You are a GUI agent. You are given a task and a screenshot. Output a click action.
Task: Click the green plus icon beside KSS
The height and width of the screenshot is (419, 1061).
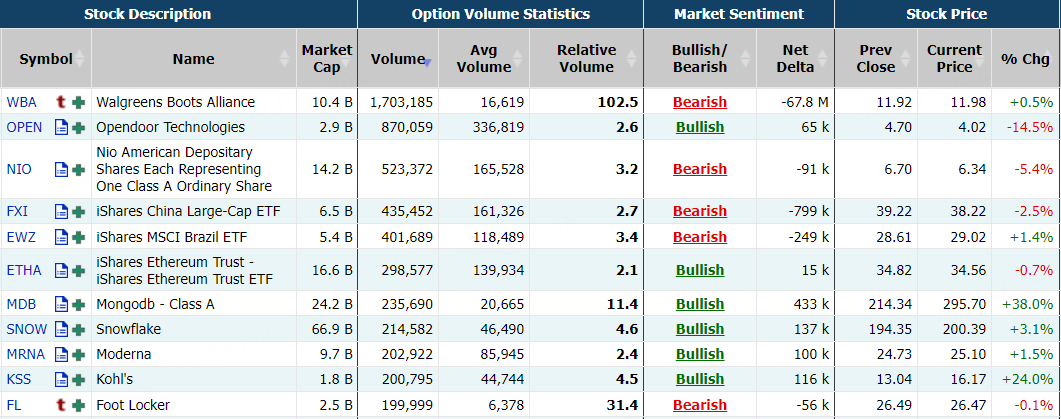coord(78,379)
